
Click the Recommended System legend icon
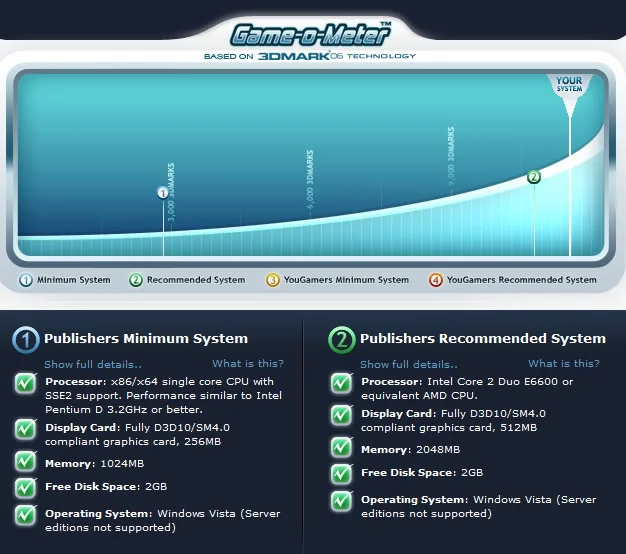coord(136,280)
